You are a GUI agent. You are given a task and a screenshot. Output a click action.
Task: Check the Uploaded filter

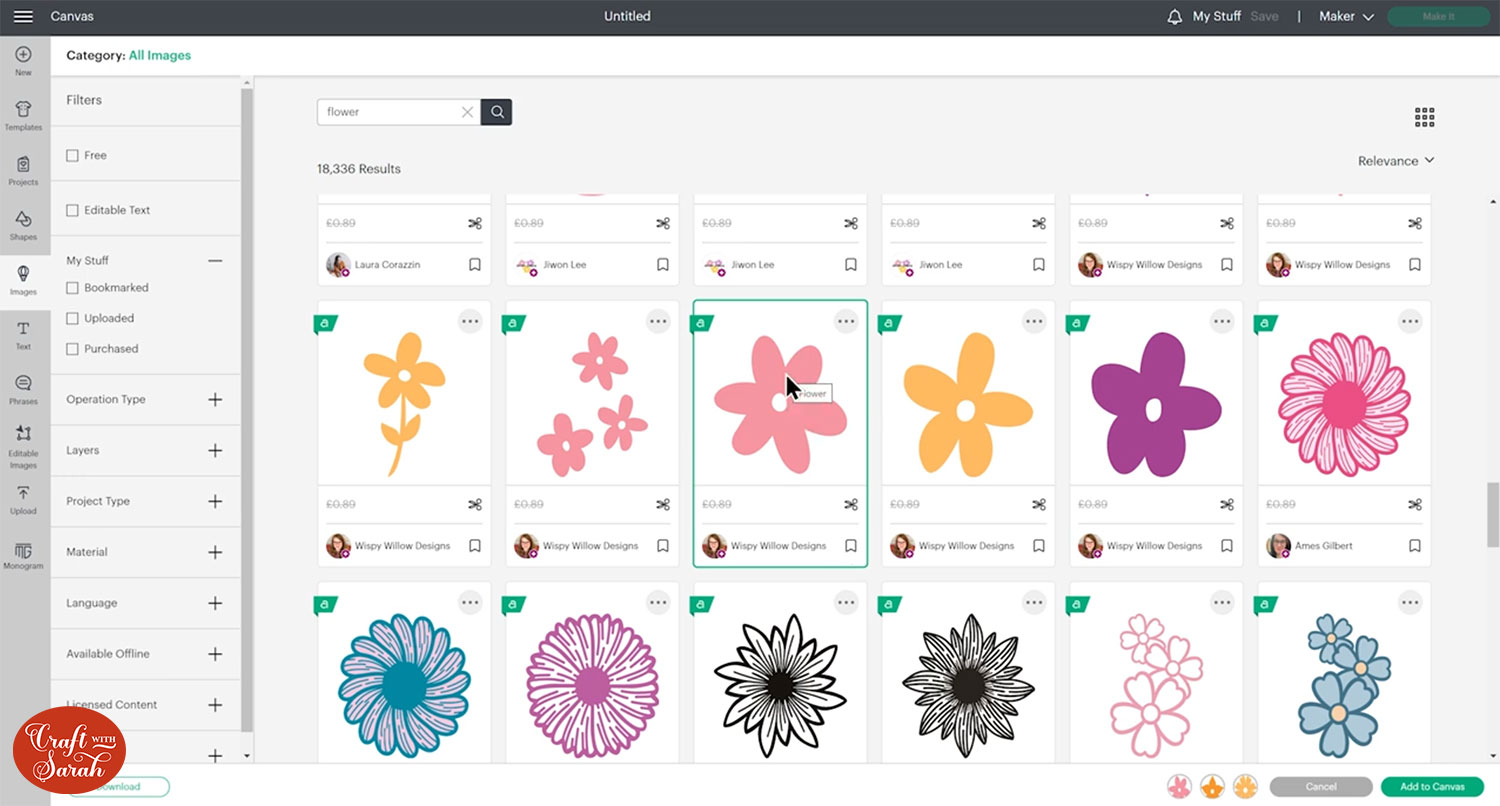pos(72,318)
